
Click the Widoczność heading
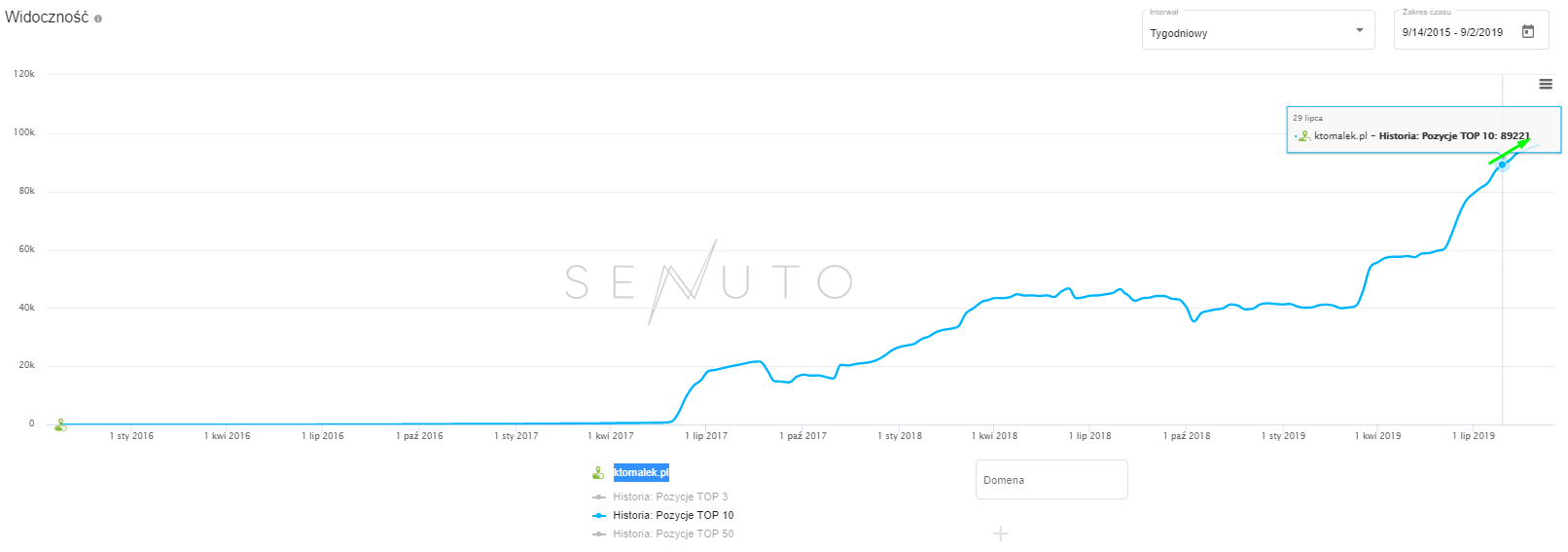coord(47,18)
